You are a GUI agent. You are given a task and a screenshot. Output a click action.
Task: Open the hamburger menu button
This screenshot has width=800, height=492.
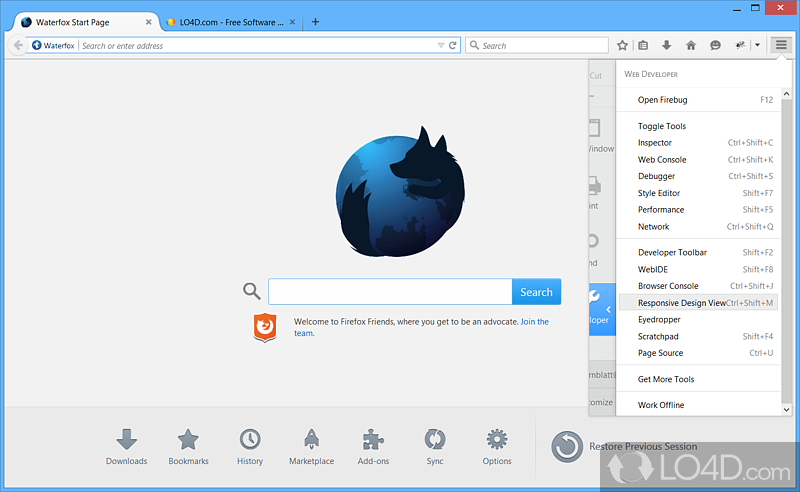tap(781, 45)
